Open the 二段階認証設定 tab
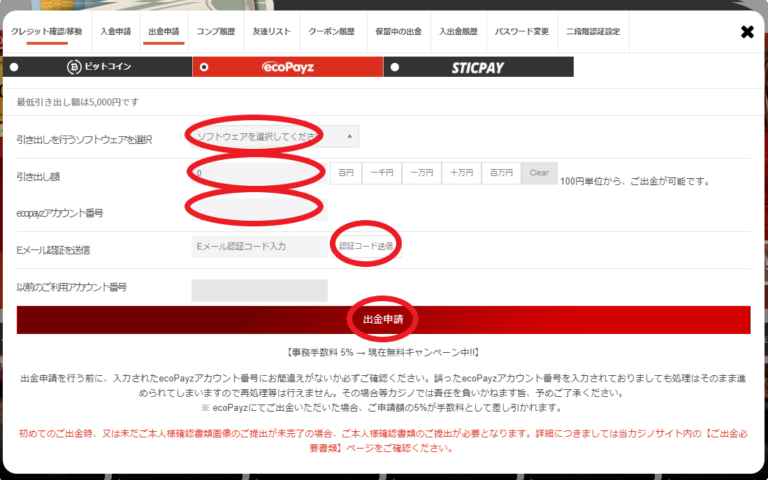This screenshot has width=768, height=480. (x=593, y=32)
